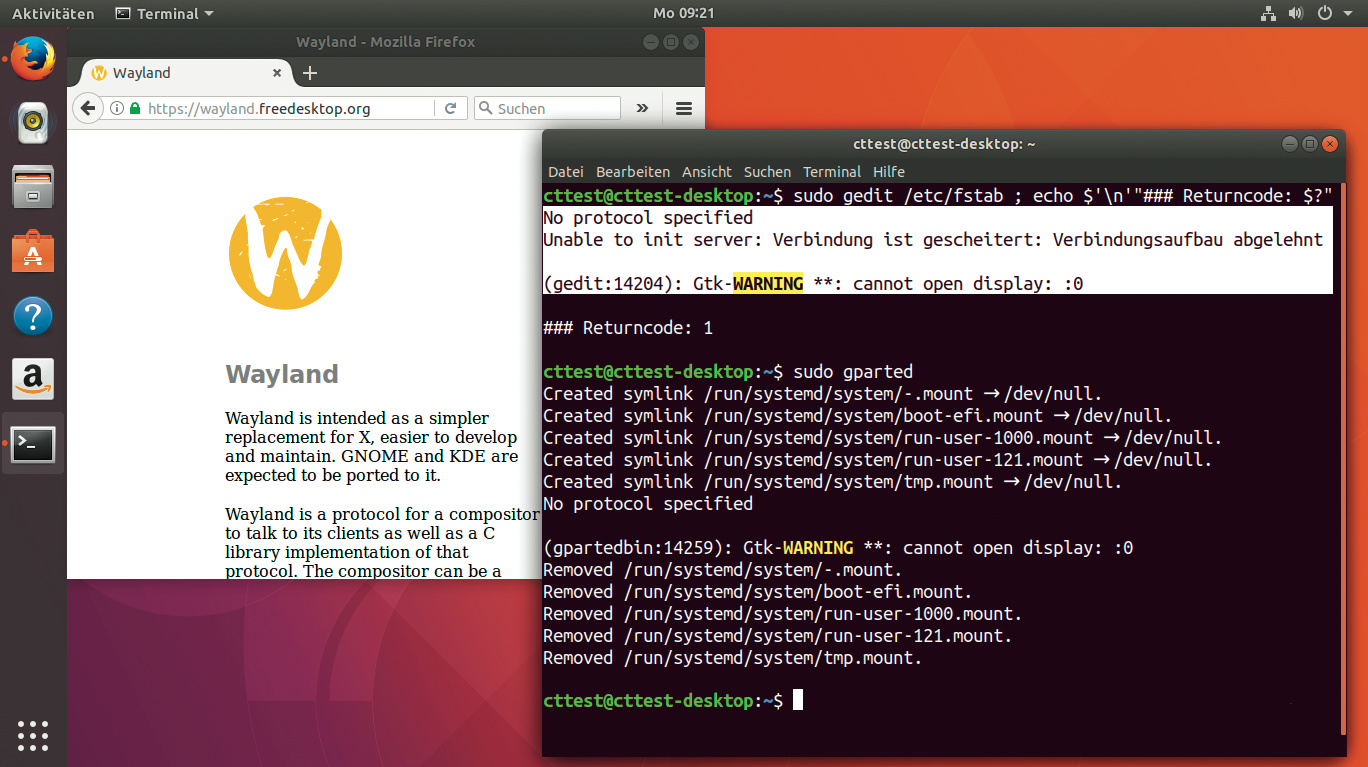The image size is (1368, 767).
Task: Click the Firefox title Wayland - Mozilla Firefox
Action: pyautogui.click(x=386, y=42)
